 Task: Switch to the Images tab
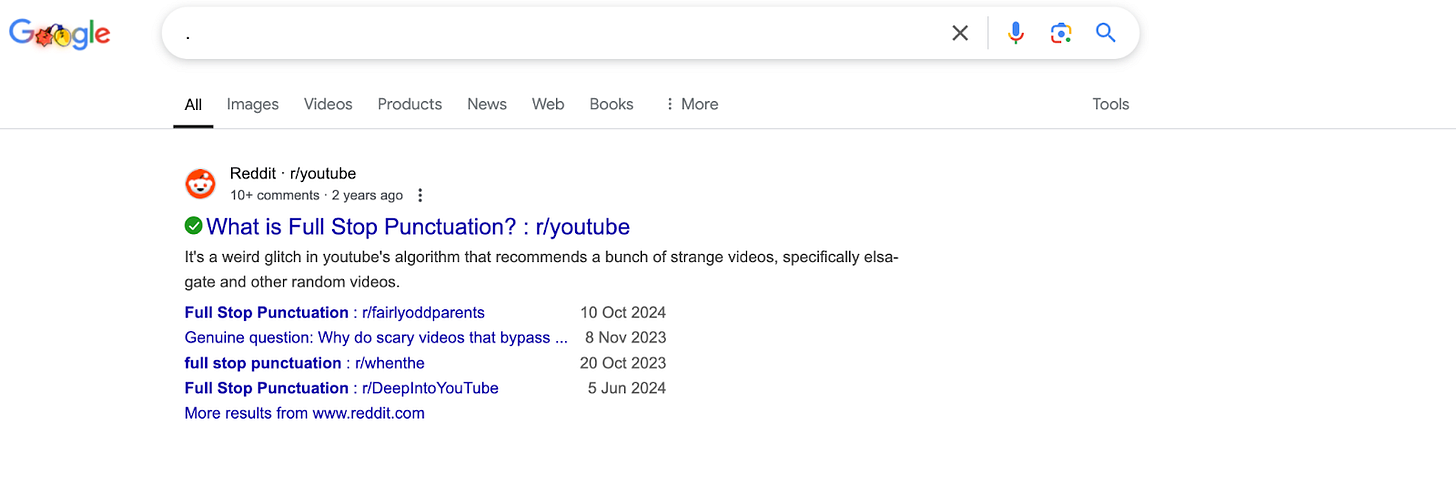pyautogui.click(x=253, y=104)
